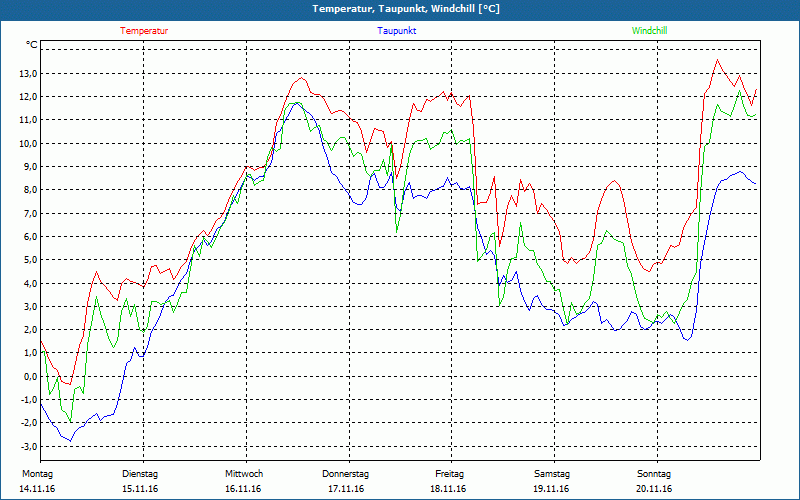Click the 10,0 value on the y-axis

tap(28, 143)
